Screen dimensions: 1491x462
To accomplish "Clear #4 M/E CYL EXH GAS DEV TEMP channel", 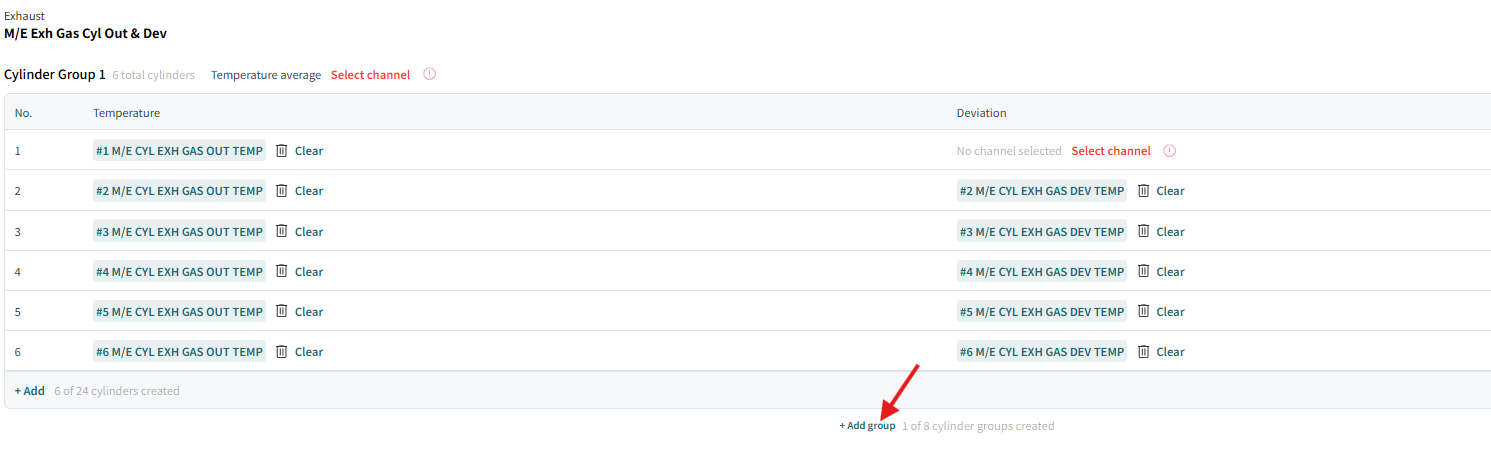I will pos(1170,271).
